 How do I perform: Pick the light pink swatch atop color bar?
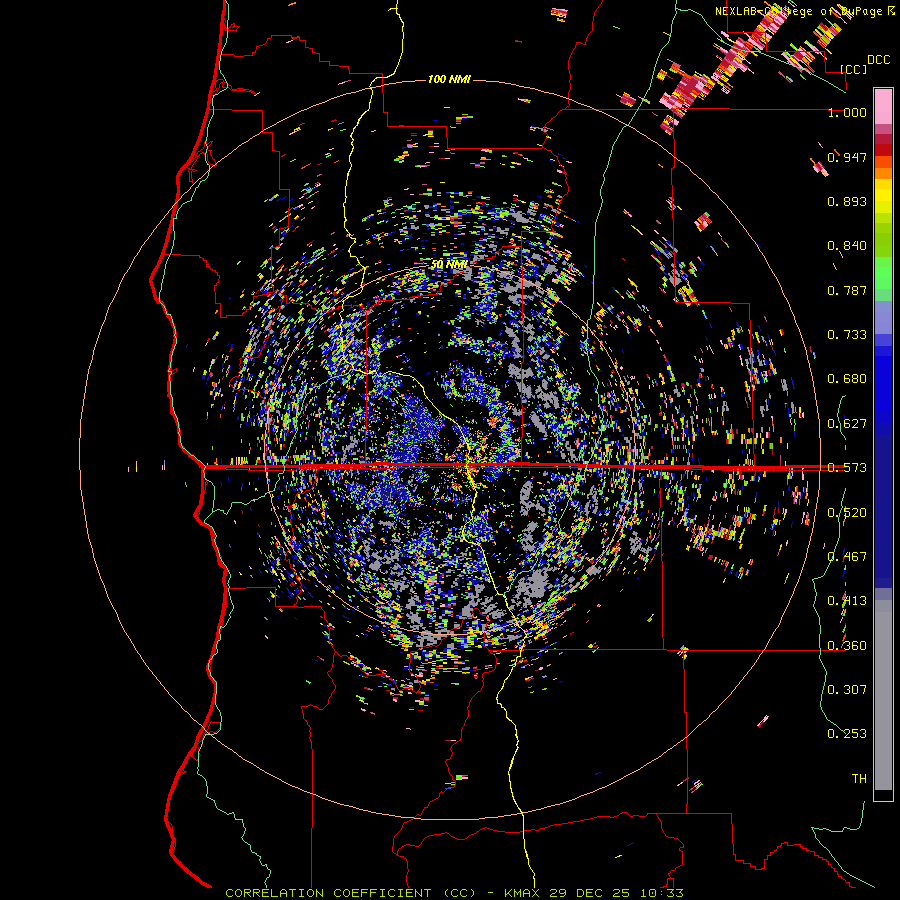click(883, 106)
